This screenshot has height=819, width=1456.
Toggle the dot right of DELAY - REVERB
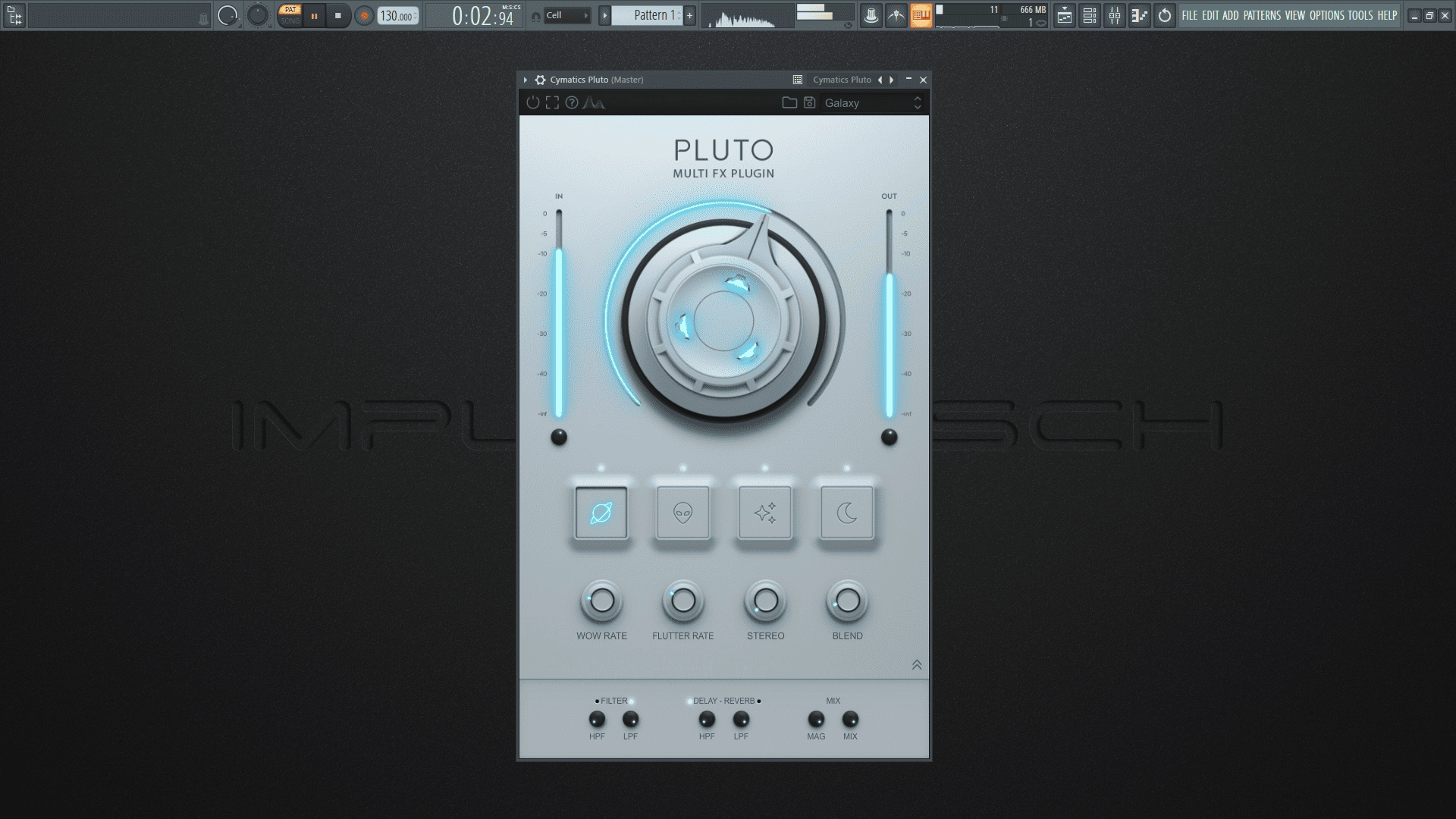759,701
